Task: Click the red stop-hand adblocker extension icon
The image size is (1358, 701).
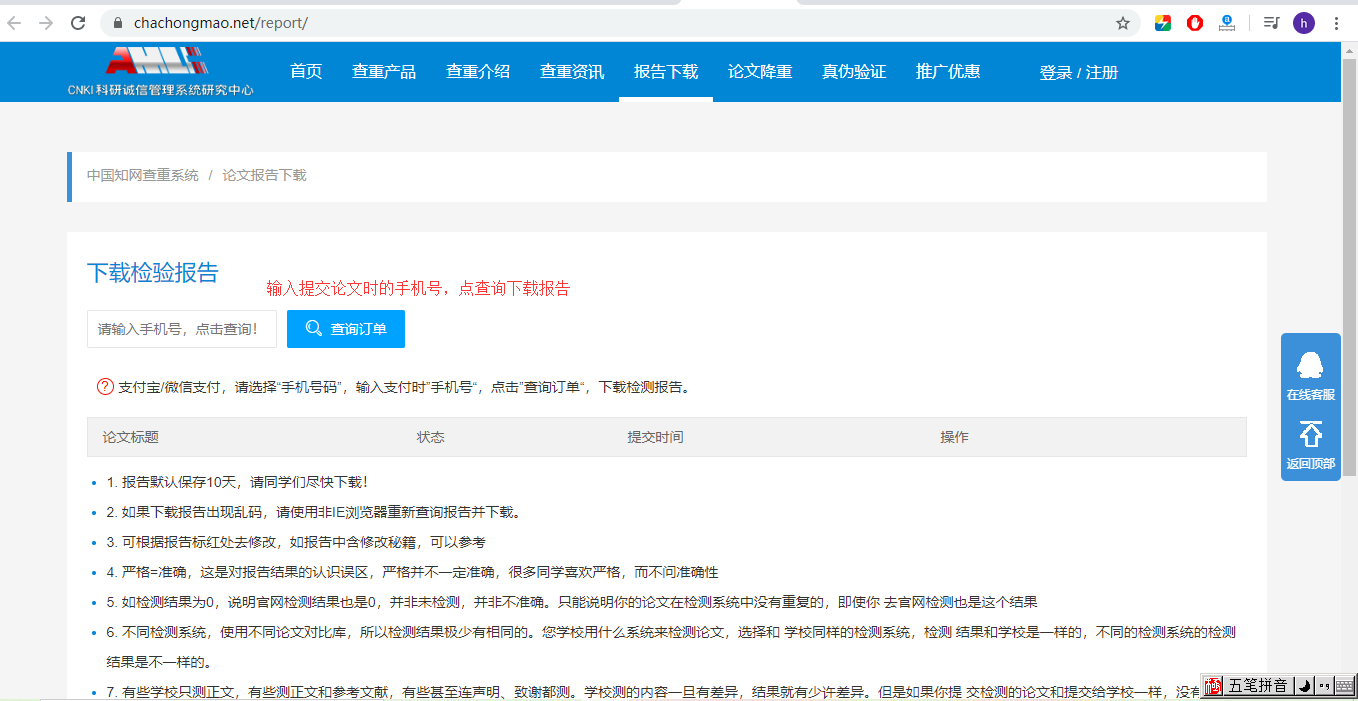Action: pos(1194,22)
